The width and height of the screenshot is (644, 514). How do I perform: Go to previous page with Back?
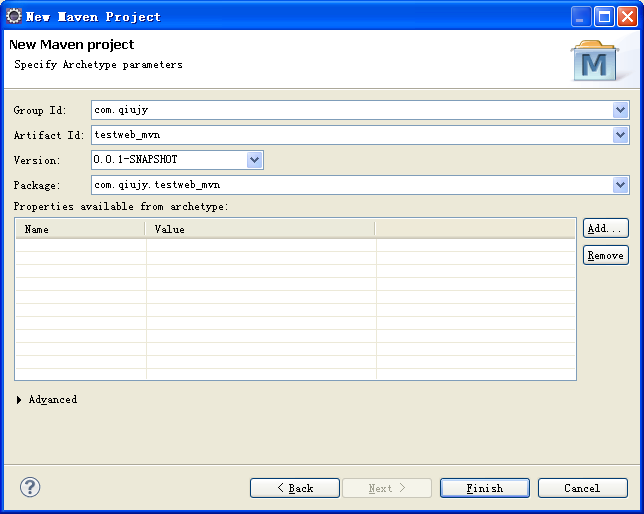295,488
